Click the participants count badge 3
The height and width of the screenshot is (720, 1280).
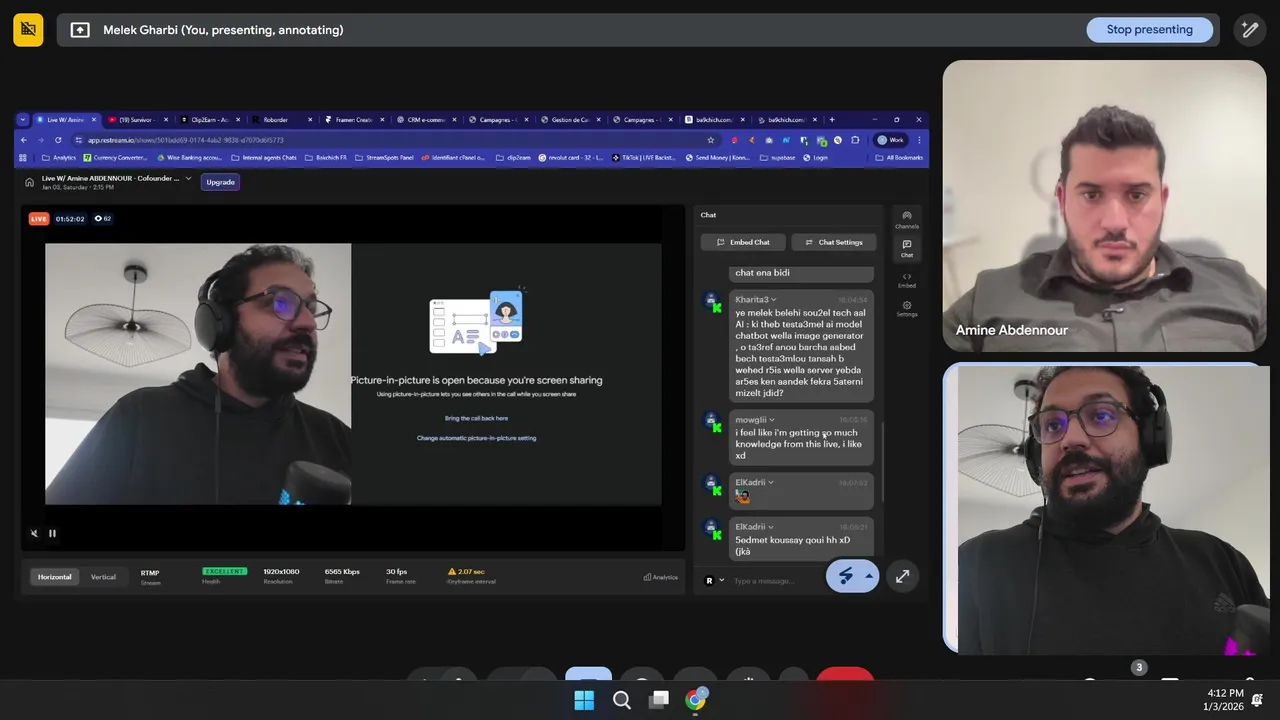coord(1138,667)
